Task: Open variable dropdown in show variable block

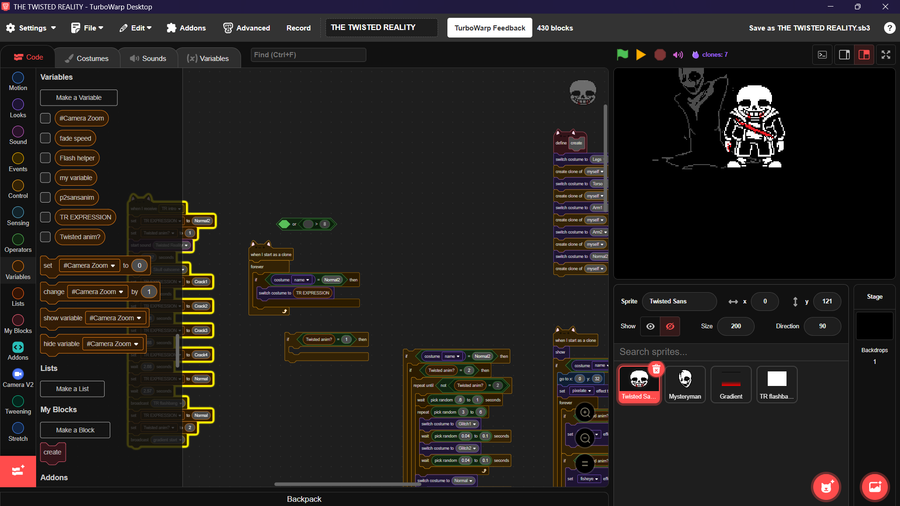Action: click(x=115, y=318)
